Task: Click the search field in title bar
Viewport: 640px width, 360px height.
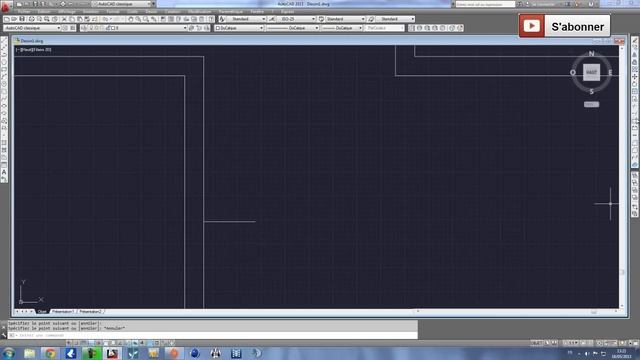Action: [x=485, y=4]
